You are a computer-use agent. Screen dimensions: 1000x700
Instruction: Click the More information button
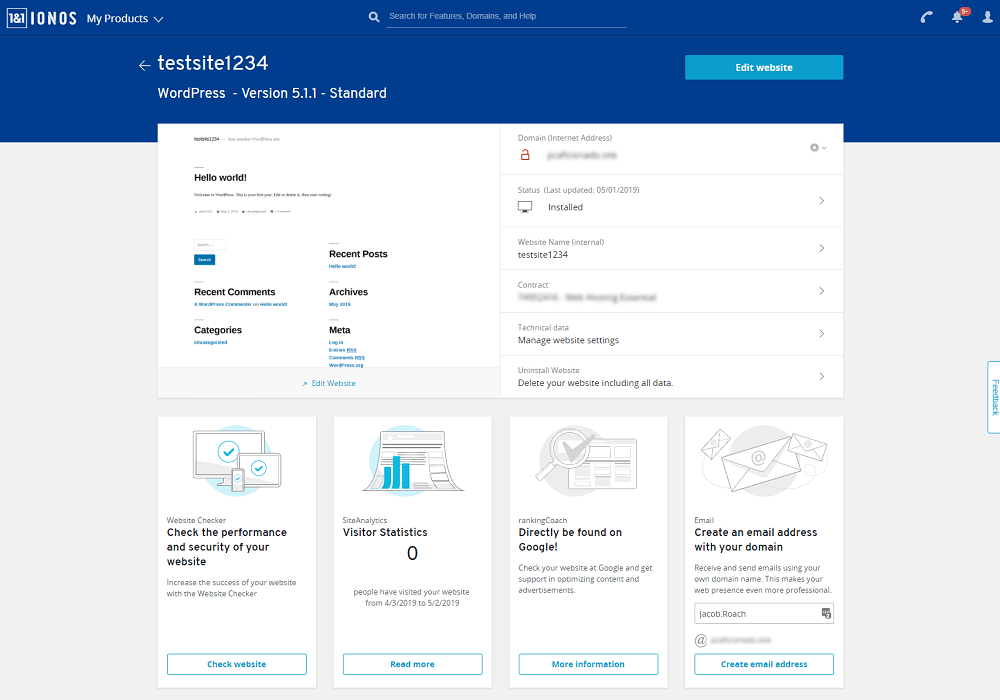point(588,664)
